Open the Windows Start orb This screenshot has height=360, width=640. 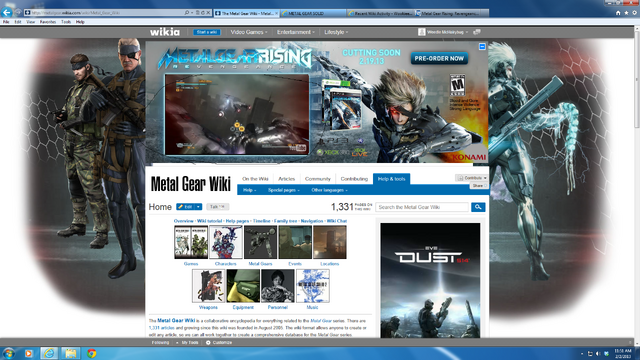9,353
